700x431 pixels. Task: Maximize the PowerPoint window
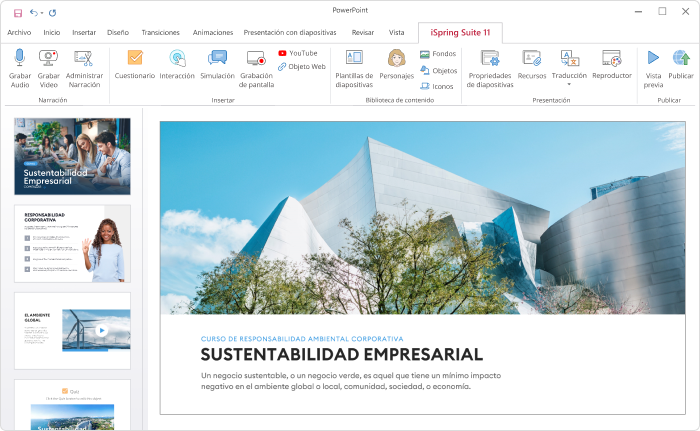(662, 12)
